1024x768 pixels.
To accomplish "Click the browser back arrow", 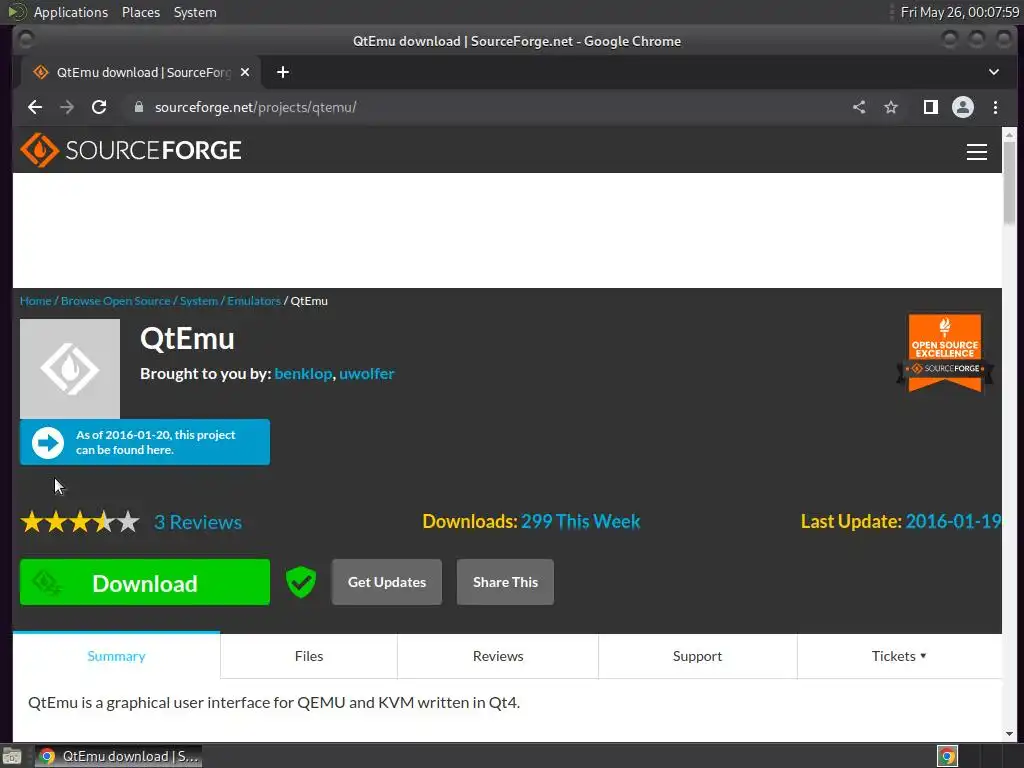I will pos(35,107).
